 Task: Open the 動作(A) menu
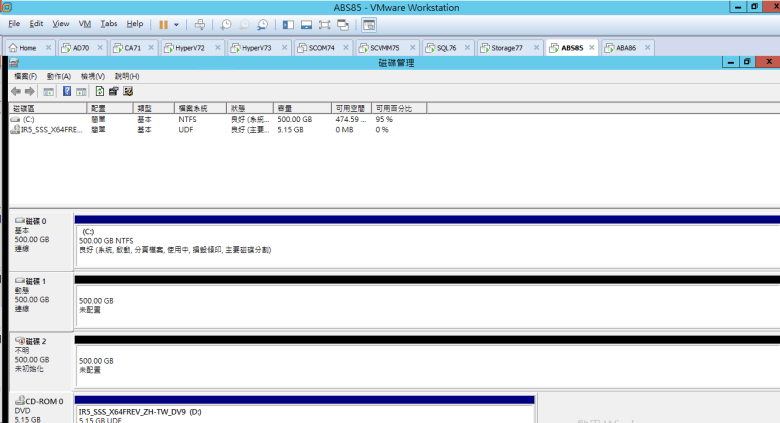[58, 76]
